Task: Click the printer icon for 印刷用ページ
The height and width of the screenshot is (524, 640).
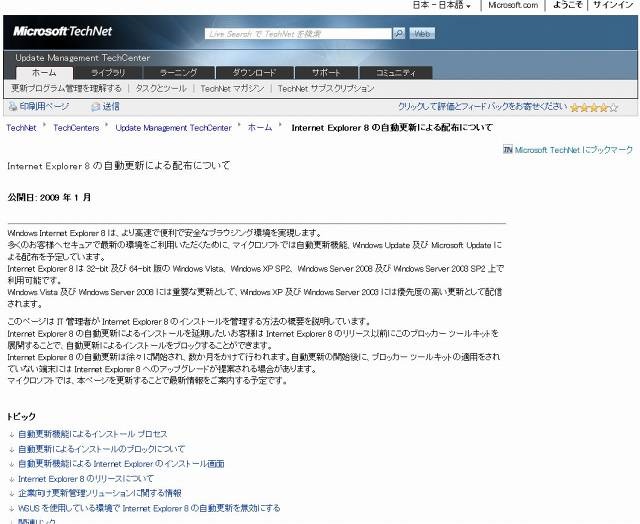Action: [x=13, y=107]
